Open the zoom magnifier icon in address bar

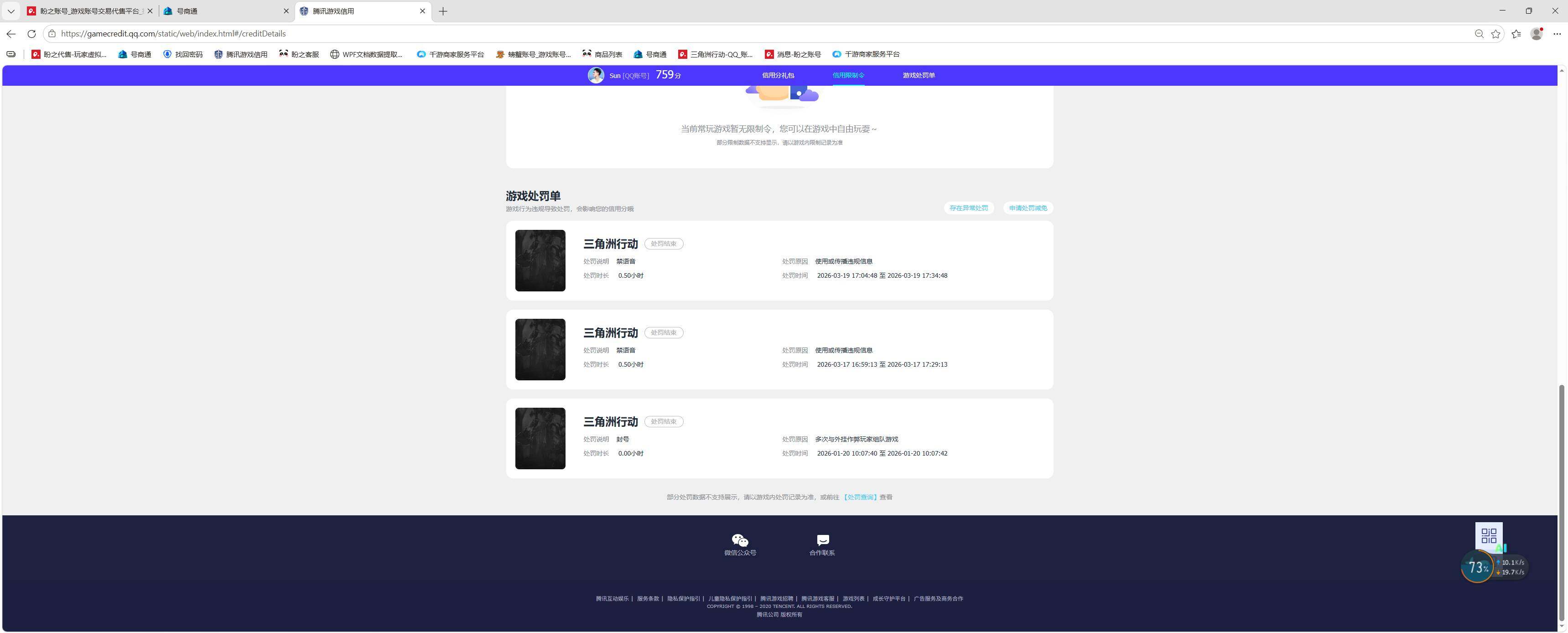click(x=1479, y=33)
